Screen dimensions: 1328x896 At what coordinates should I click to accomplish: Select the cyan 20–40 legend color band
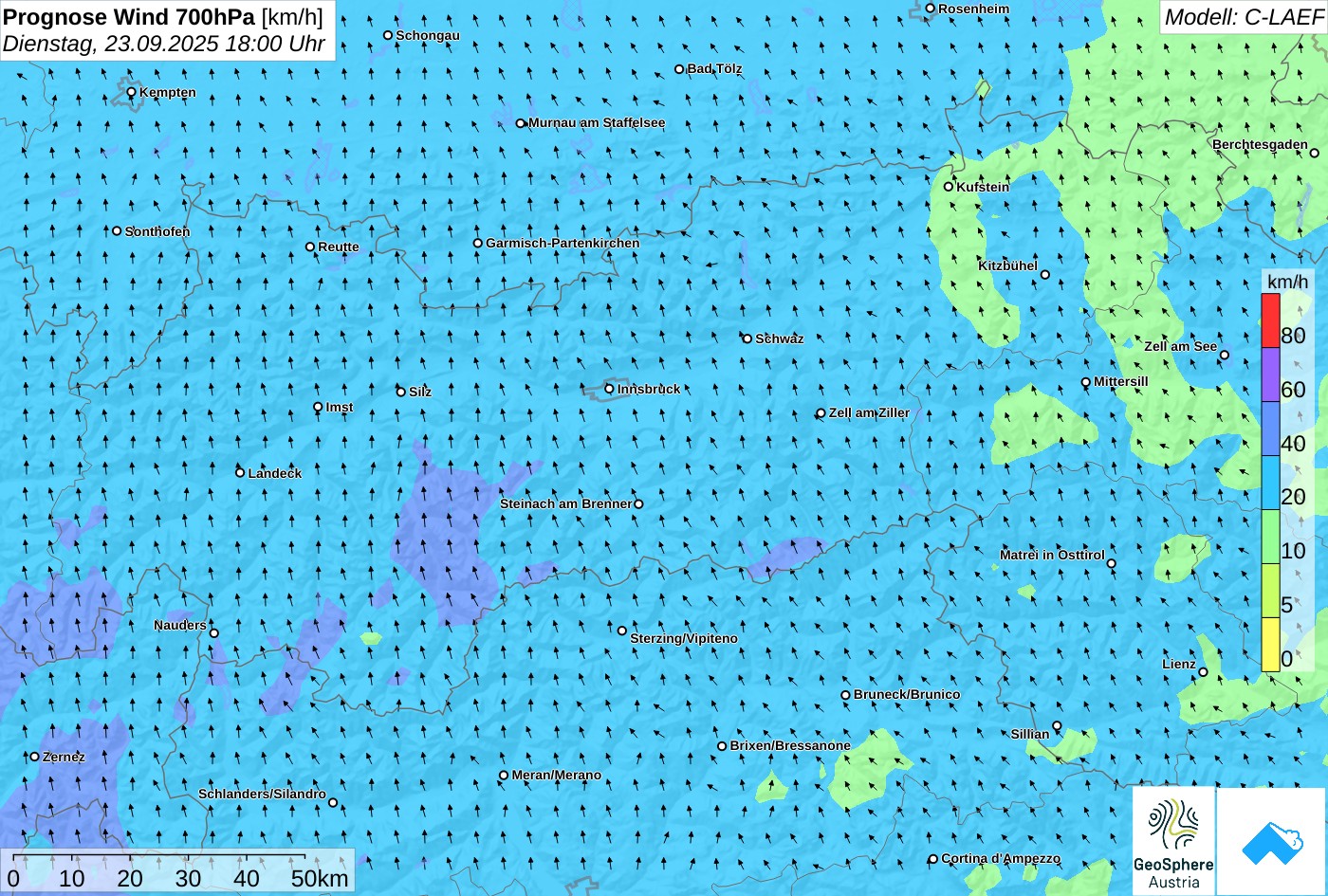[x=1270, y=484]
